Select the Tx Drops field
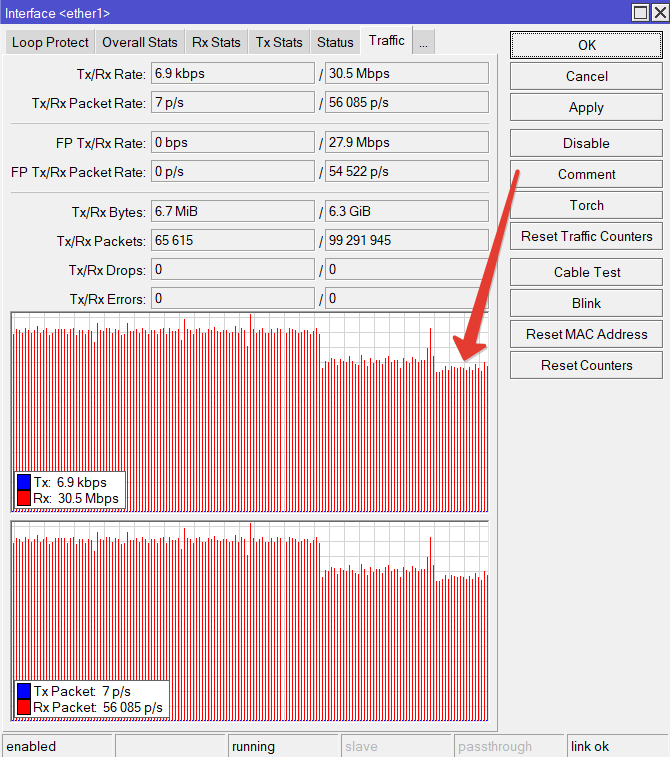This screenshot has height=757, width=670. [233, 269]
